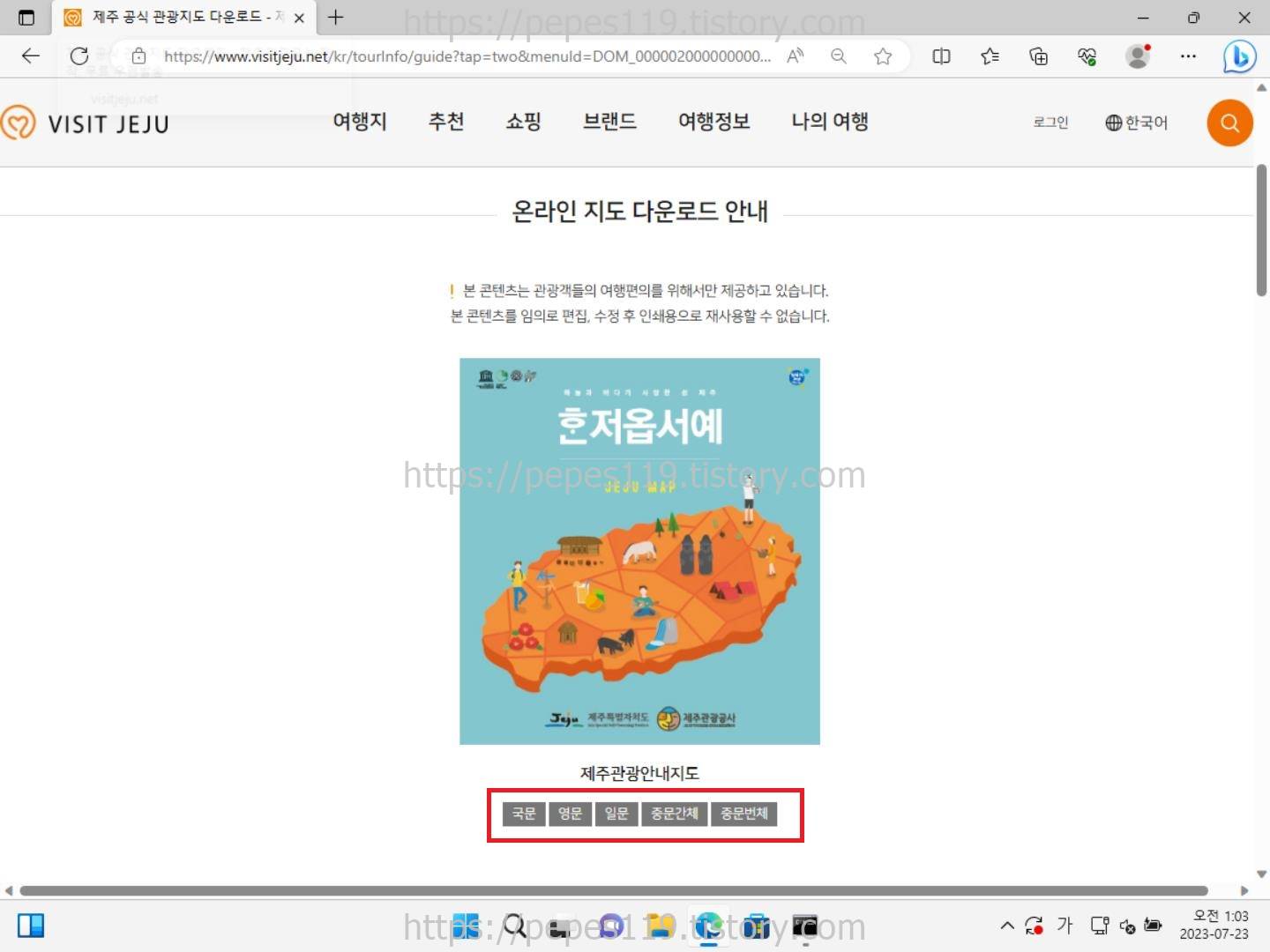Click the browser Back arrow
Image resolution: width=1270 pixels, height=952 pixels.
31,56
